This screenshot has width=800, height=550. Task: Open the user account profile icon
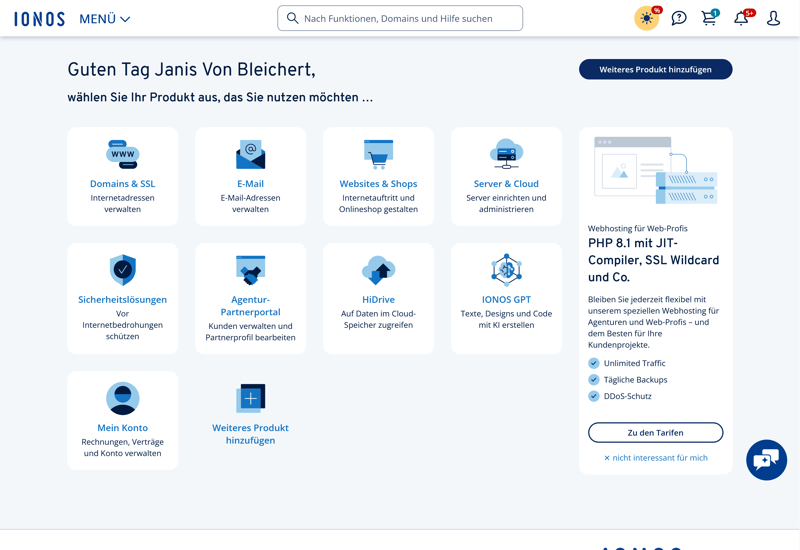773,18
